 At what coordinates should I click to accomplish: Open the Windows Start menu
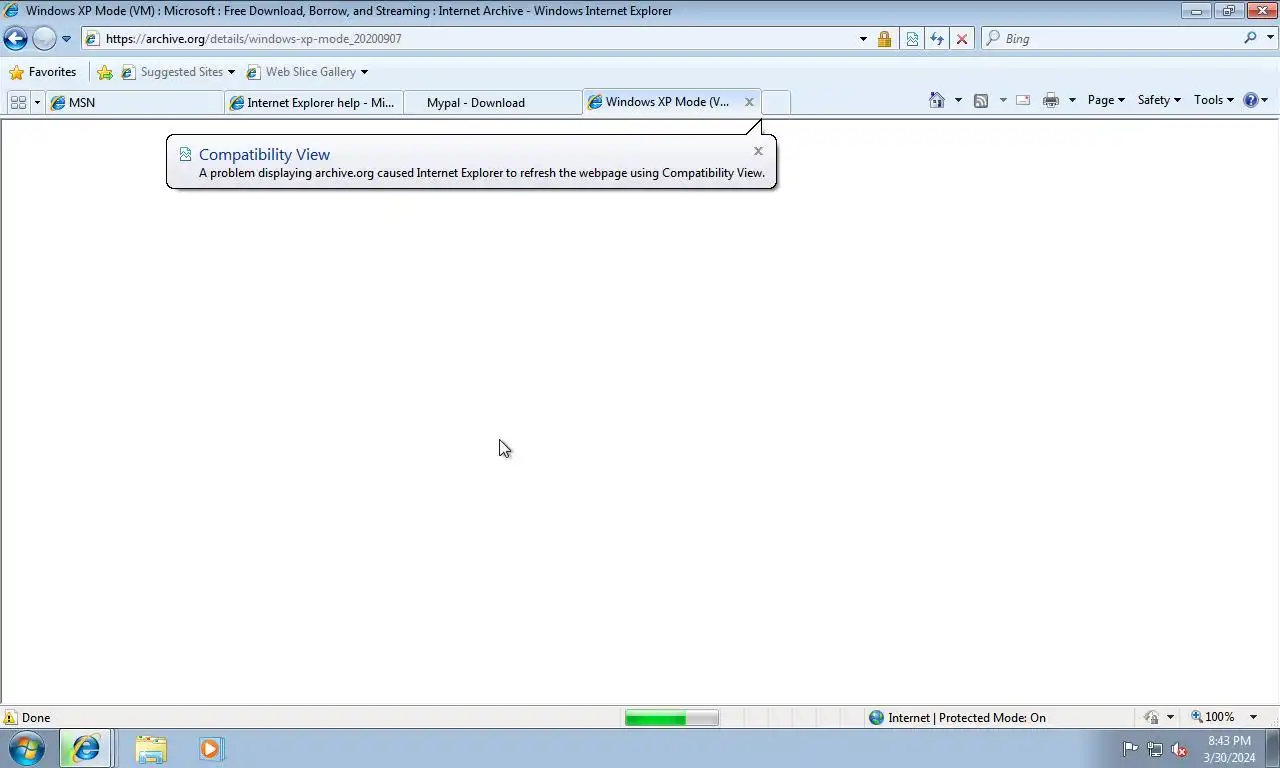point(26,748)
